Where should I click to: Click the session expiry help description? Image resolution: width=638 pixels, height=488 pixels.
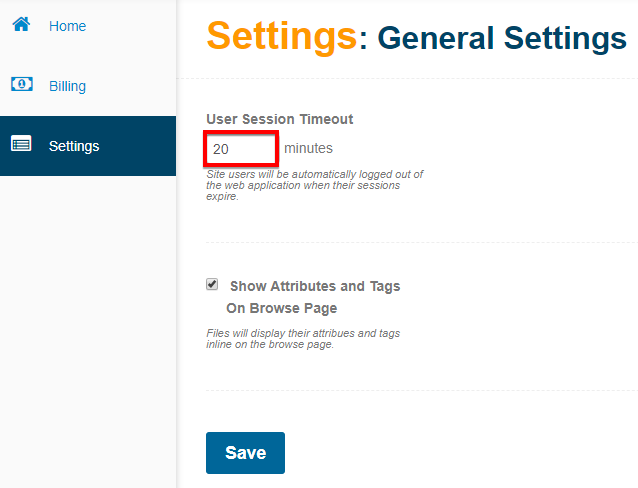(314, 185)
